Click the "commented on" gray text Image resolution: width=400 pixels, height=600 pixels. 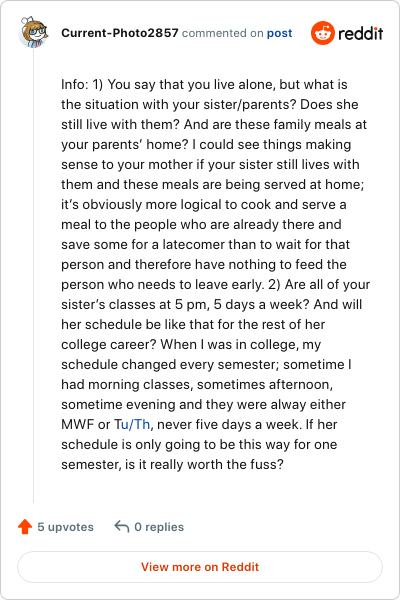(222, 33)
